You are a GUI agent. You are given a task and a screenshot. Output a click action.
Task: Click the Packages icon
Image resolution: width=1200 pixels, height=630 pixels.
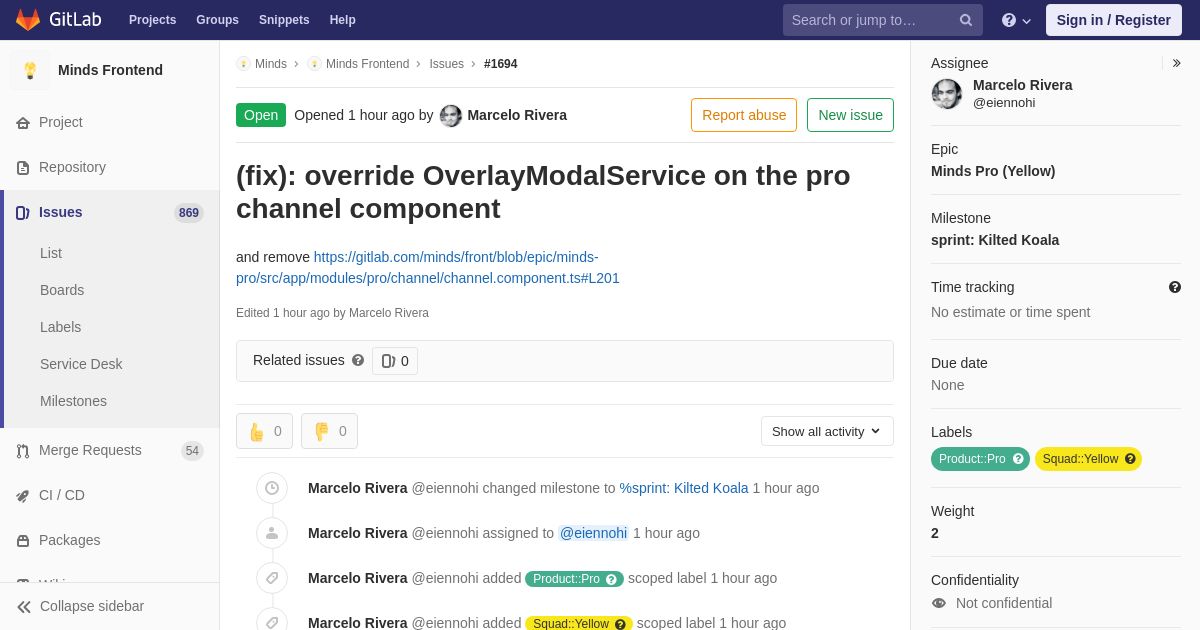pyautogui.click(x=23, y=541)
